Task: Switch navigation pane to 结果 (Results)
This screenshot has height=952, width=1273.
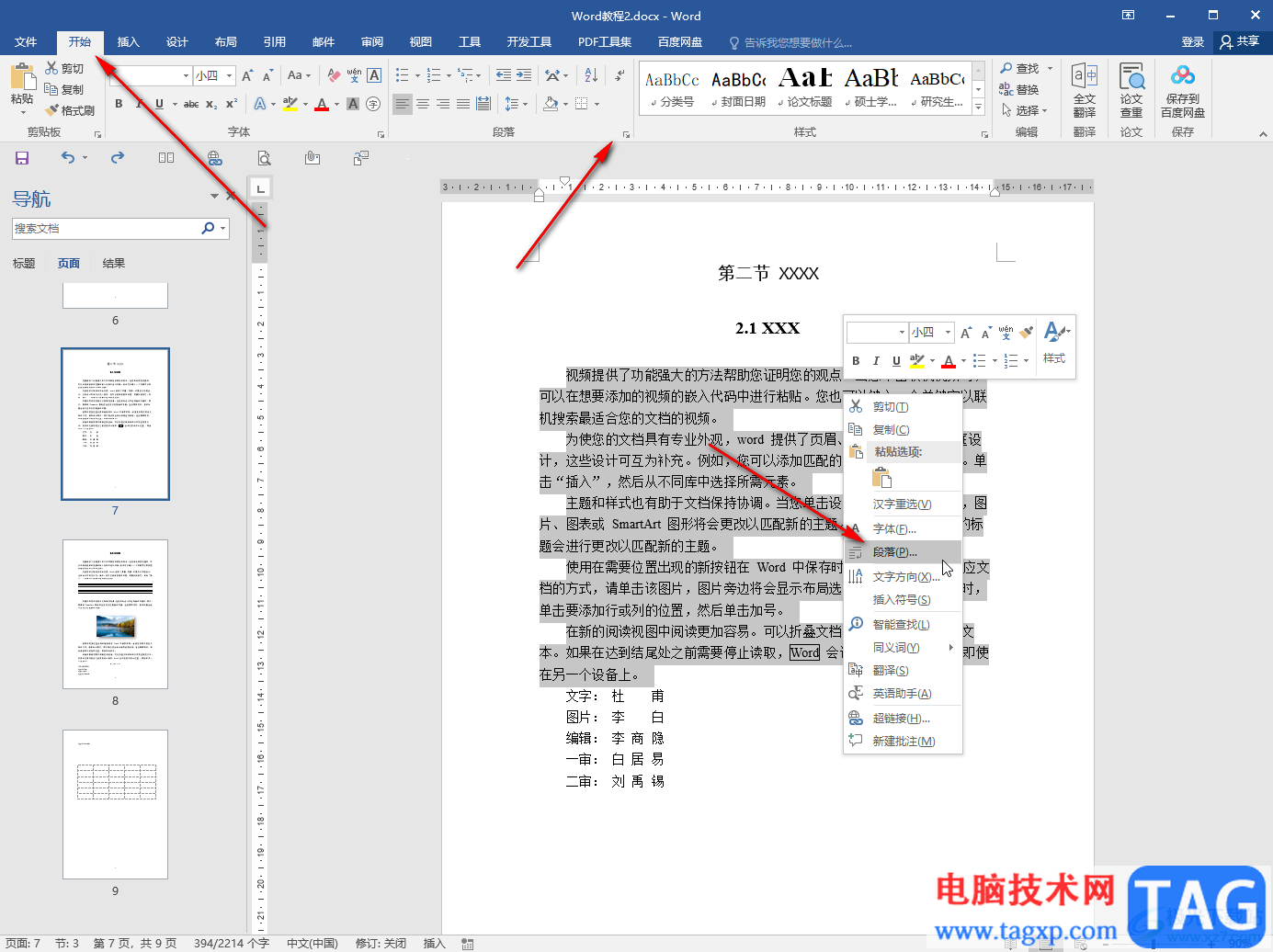Action: click(x=114, y=264)
